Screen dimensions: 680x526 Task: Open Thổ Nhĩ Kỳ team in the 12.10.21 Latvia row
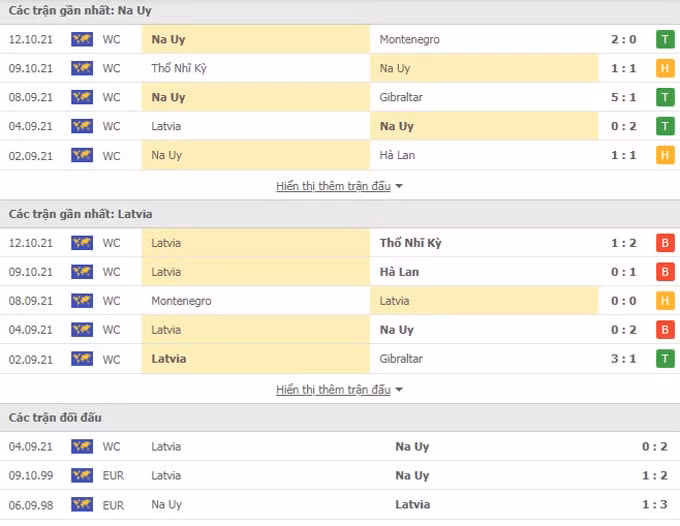pyautogui.click(x=411, y=243)
